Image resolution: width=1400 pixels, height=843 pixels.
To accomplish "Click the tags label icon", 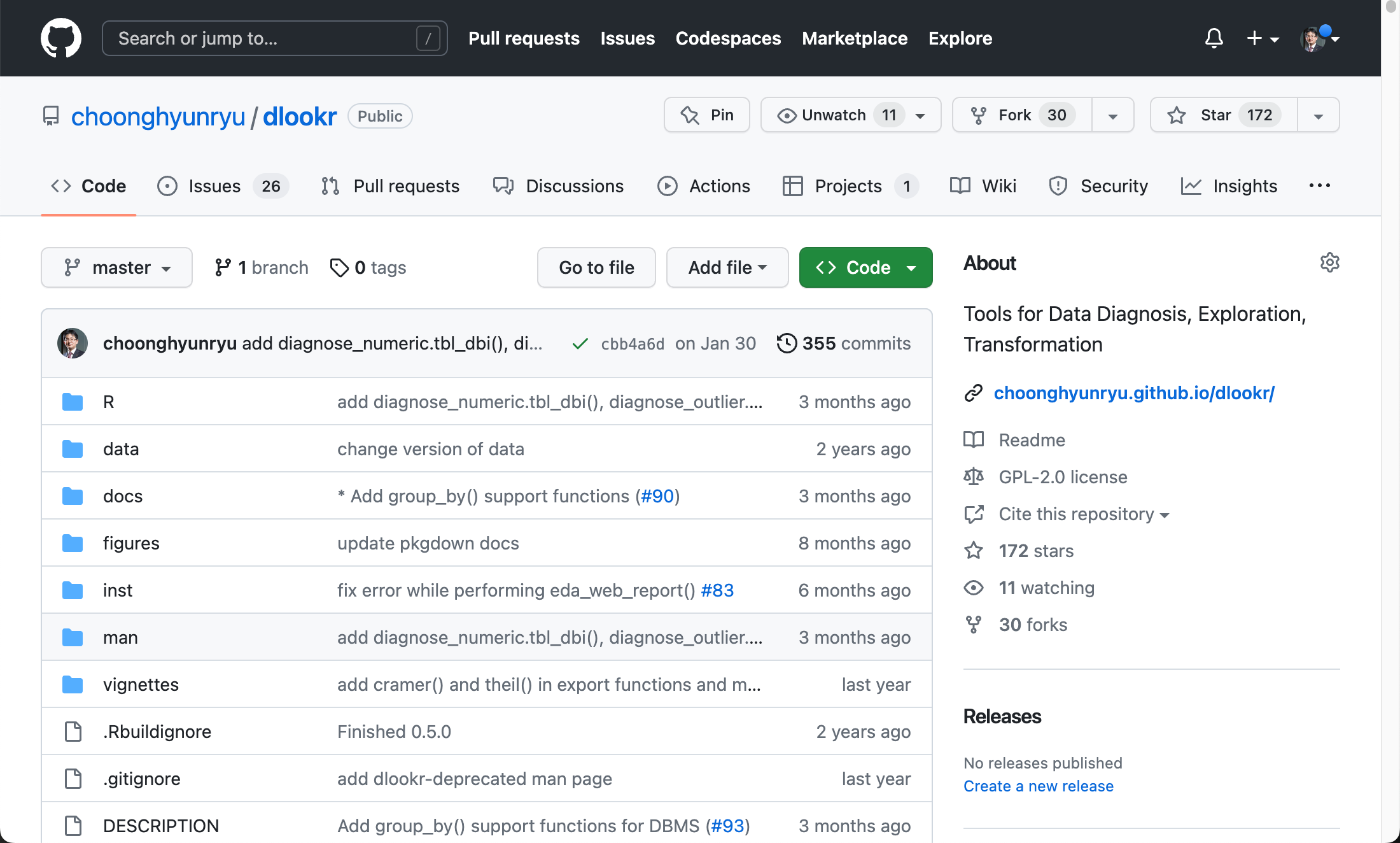I will 339,267.
